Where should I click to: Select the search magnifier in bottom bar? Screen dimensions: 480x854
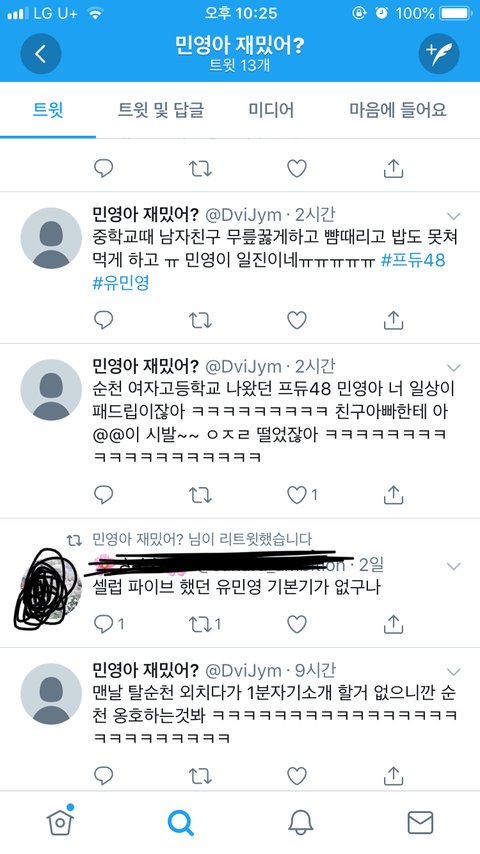[180, 822]
